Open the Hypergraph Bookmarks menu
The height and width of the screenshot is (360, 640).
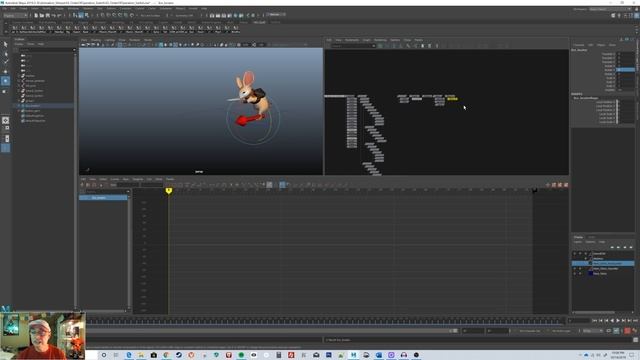351,40
